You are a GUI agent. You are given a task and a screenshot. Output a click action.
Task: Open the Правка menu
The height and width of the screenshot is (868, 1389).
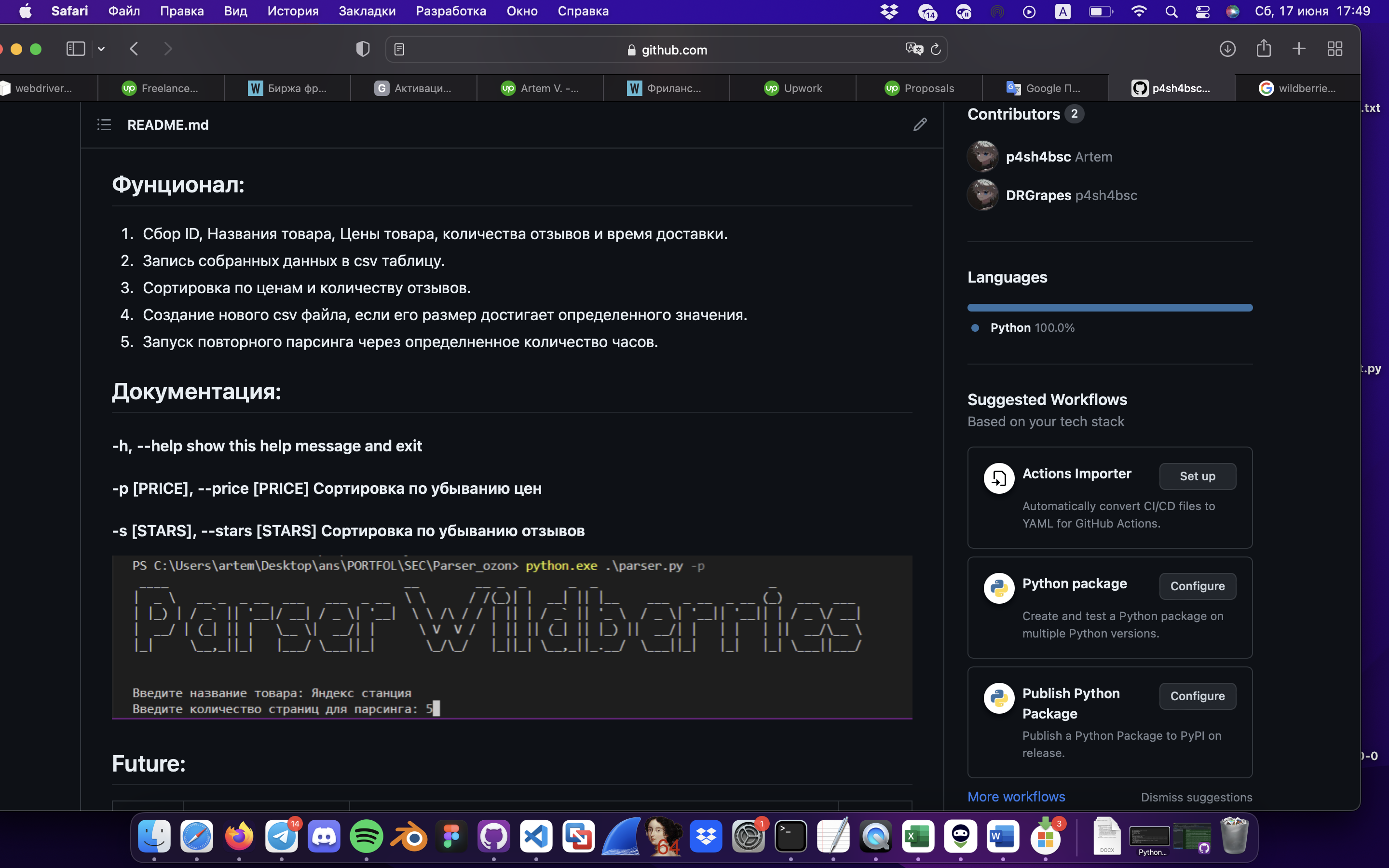(182, 11)
